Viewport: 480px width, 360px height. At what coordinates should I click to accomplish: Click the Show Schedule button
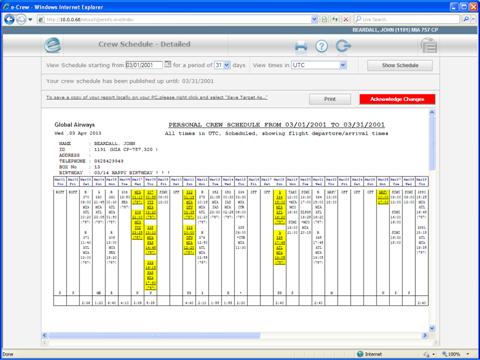coord(400,65)
